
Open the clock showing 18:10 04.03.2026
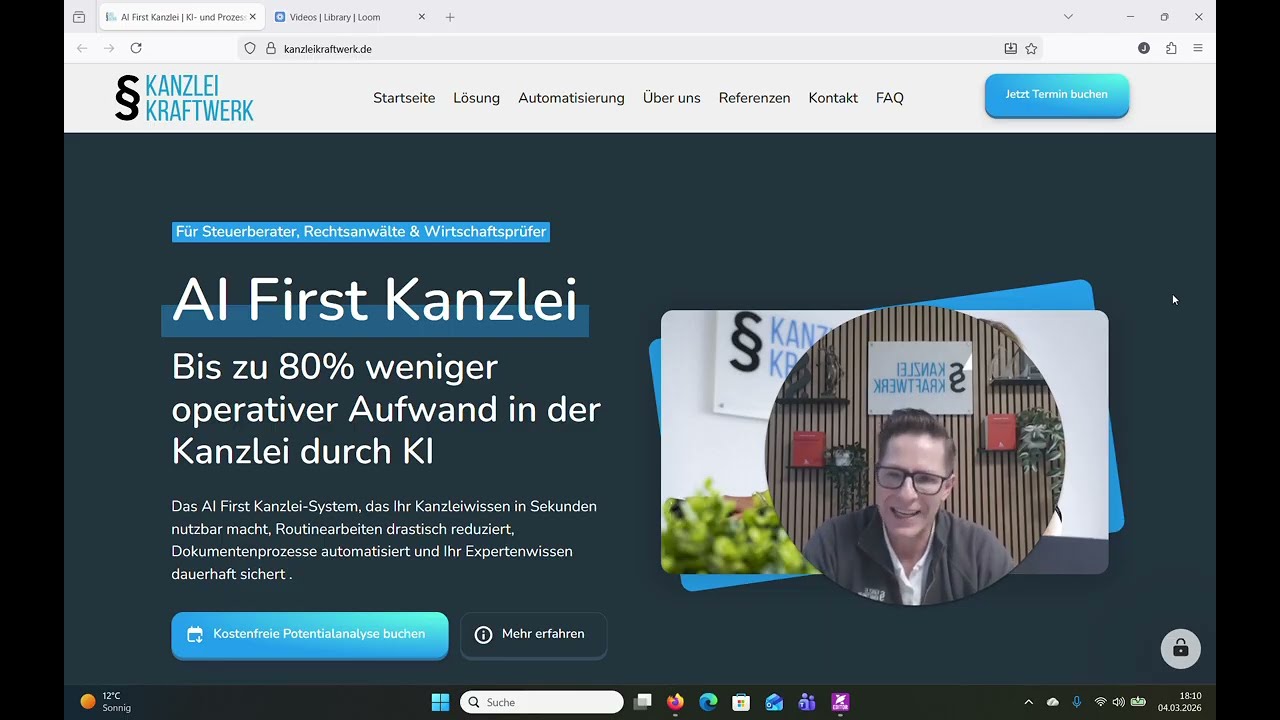click(x=1179, y=702)
